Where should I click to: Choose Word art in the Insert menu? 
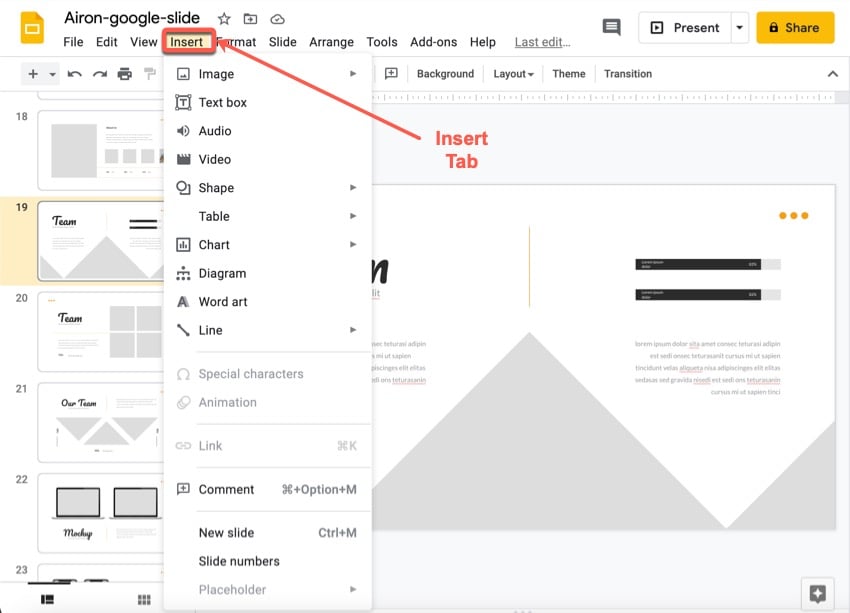click(222, 302)
